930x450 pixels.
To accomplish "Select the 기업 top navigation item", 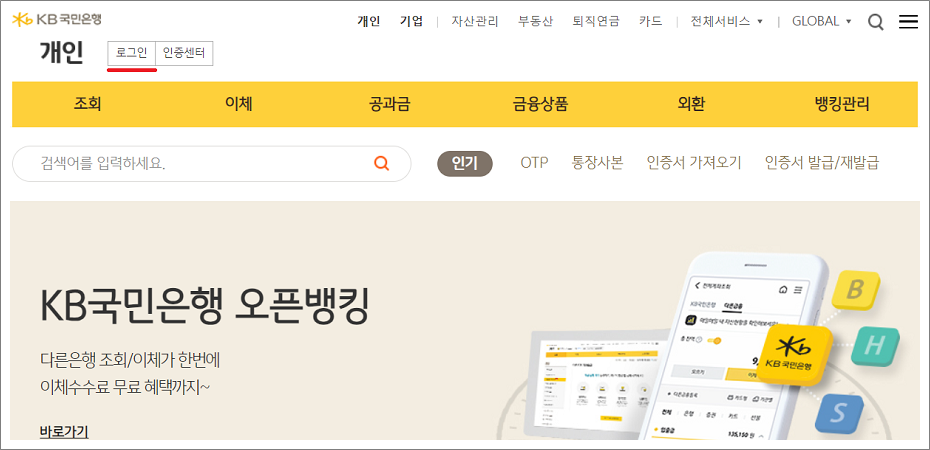I will coord(412,21).
